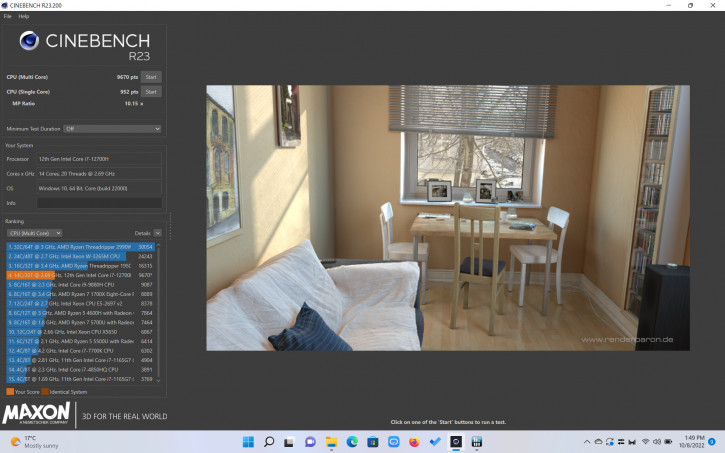Select ranking row 14 Core i7-4850HQ
This screenshot has width=725, height=453.
click(x=80, y=369)
